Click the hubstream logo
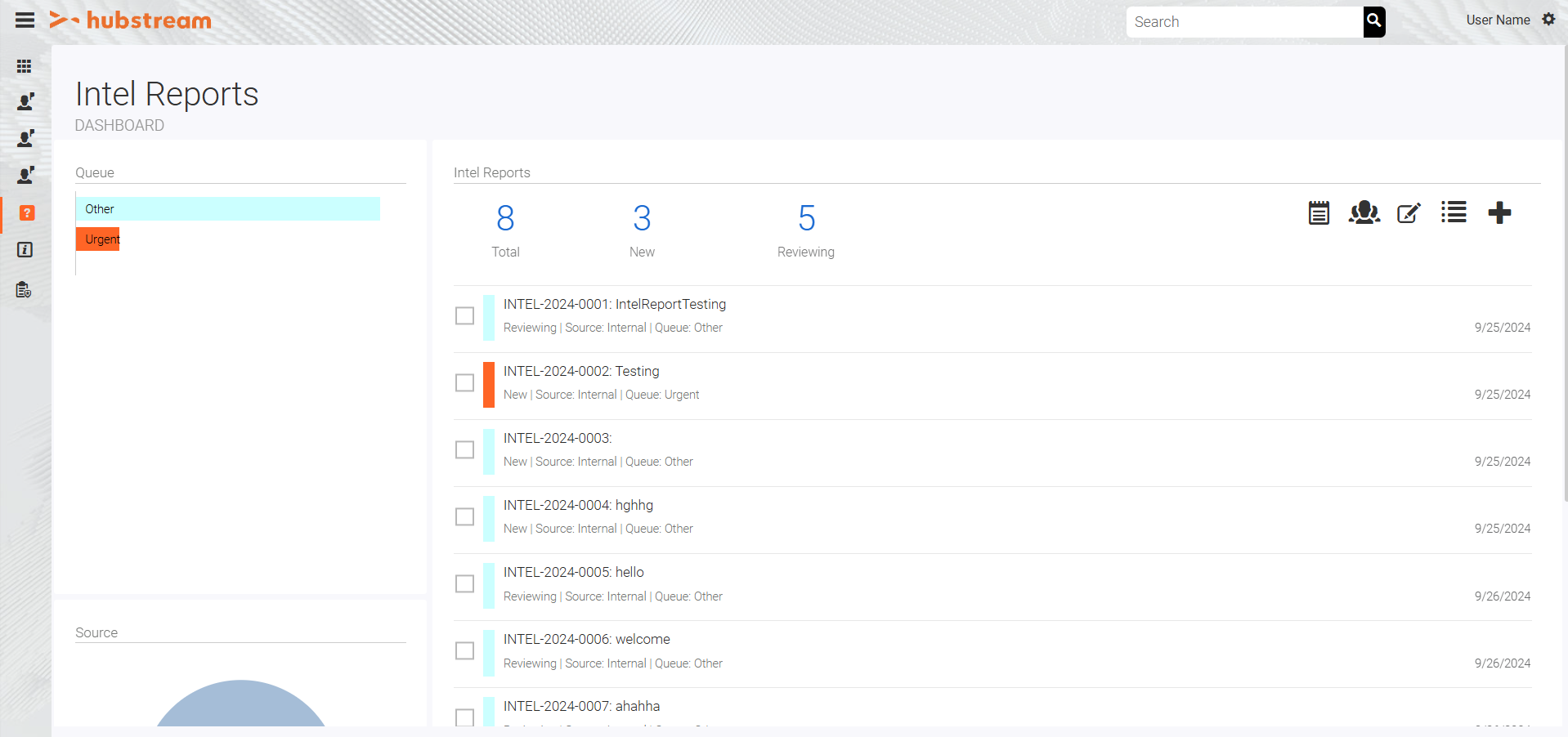The image size is (1568, 737). (130, 20)
